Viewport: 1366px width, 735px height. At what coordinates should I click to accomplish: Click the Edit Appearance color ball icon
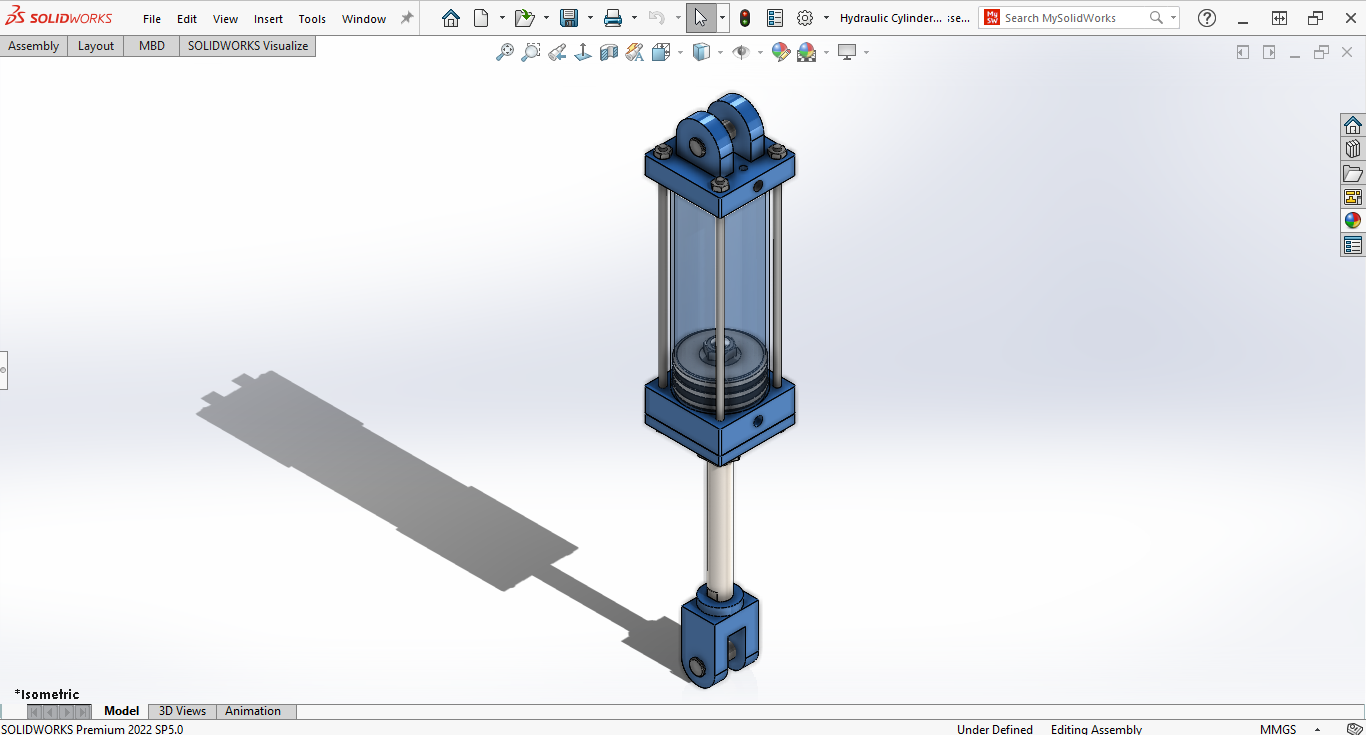point(781,52)
